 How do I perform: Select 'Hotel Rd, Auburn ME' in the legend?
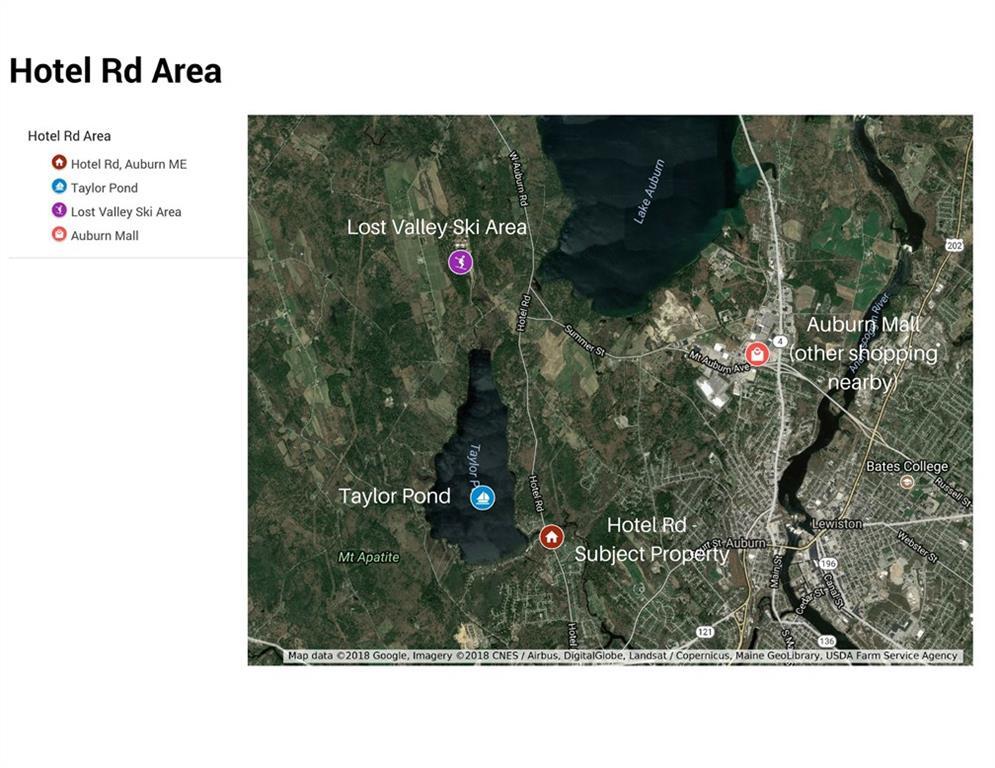pyautogui.click(x=129, y=164)
